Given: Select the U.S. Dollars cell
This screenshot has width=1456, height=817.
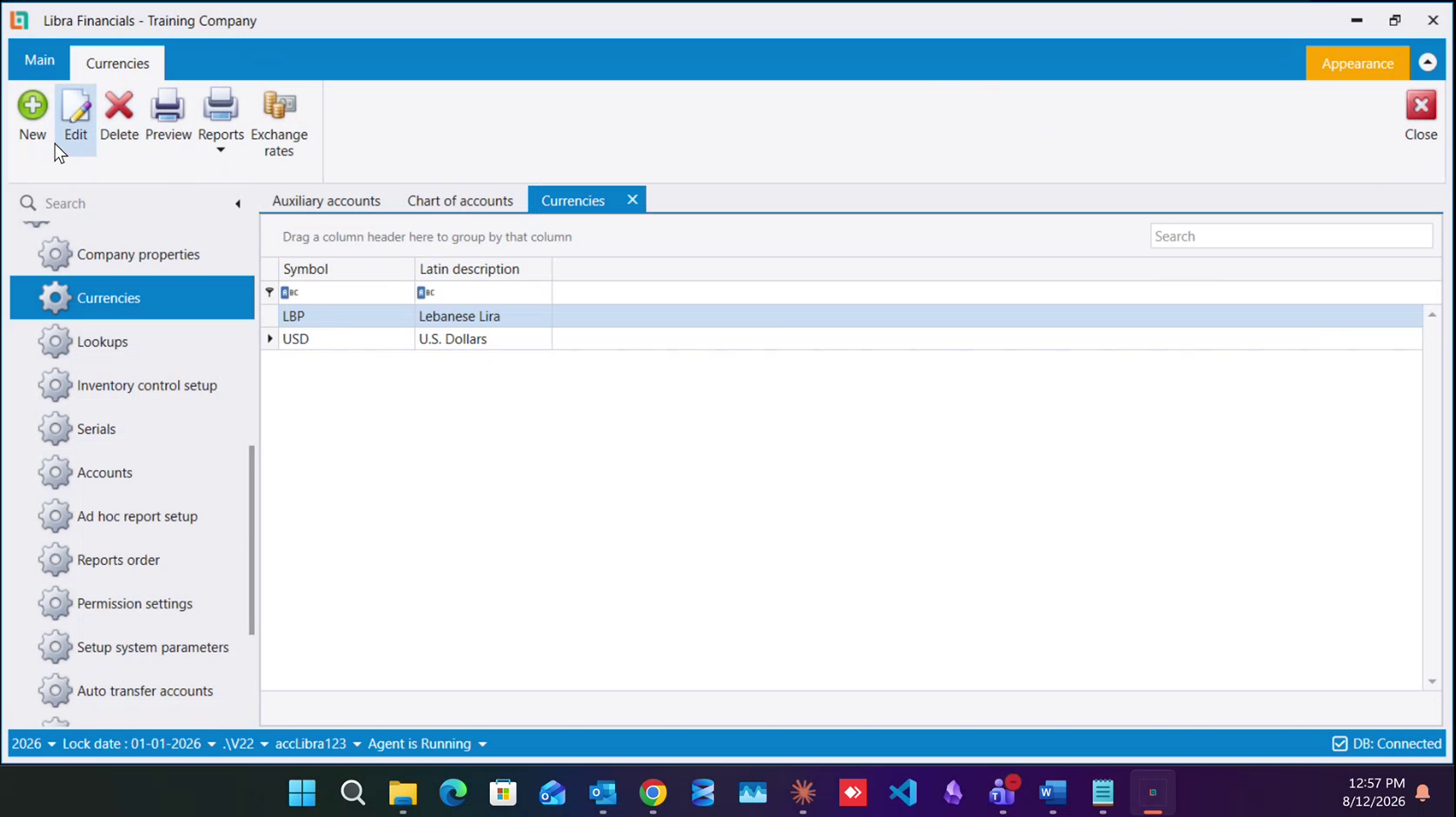Looking at the screenshot, I should pyautogui.click(x=483, y=339).
